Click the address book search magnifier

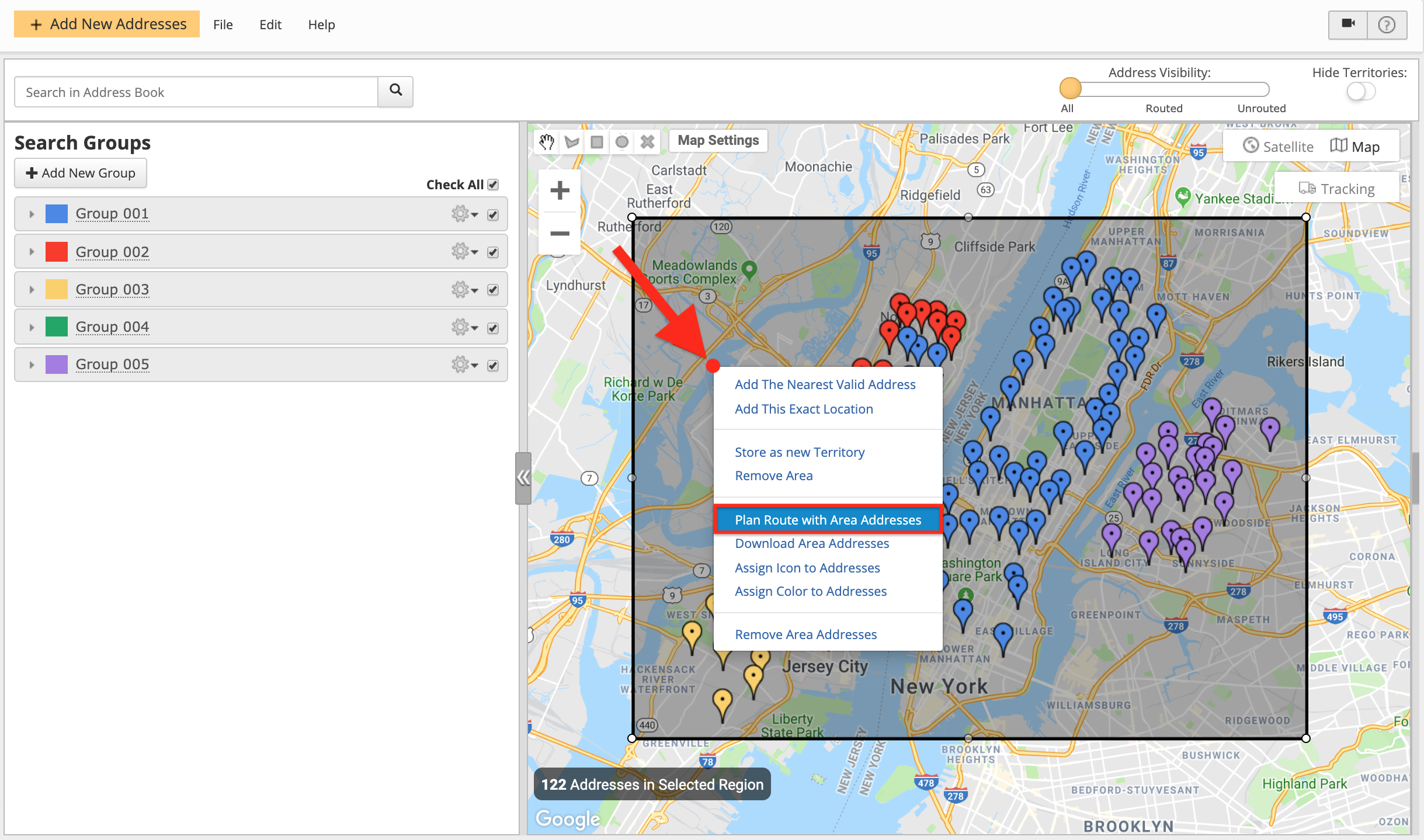(x=395, y=91)
